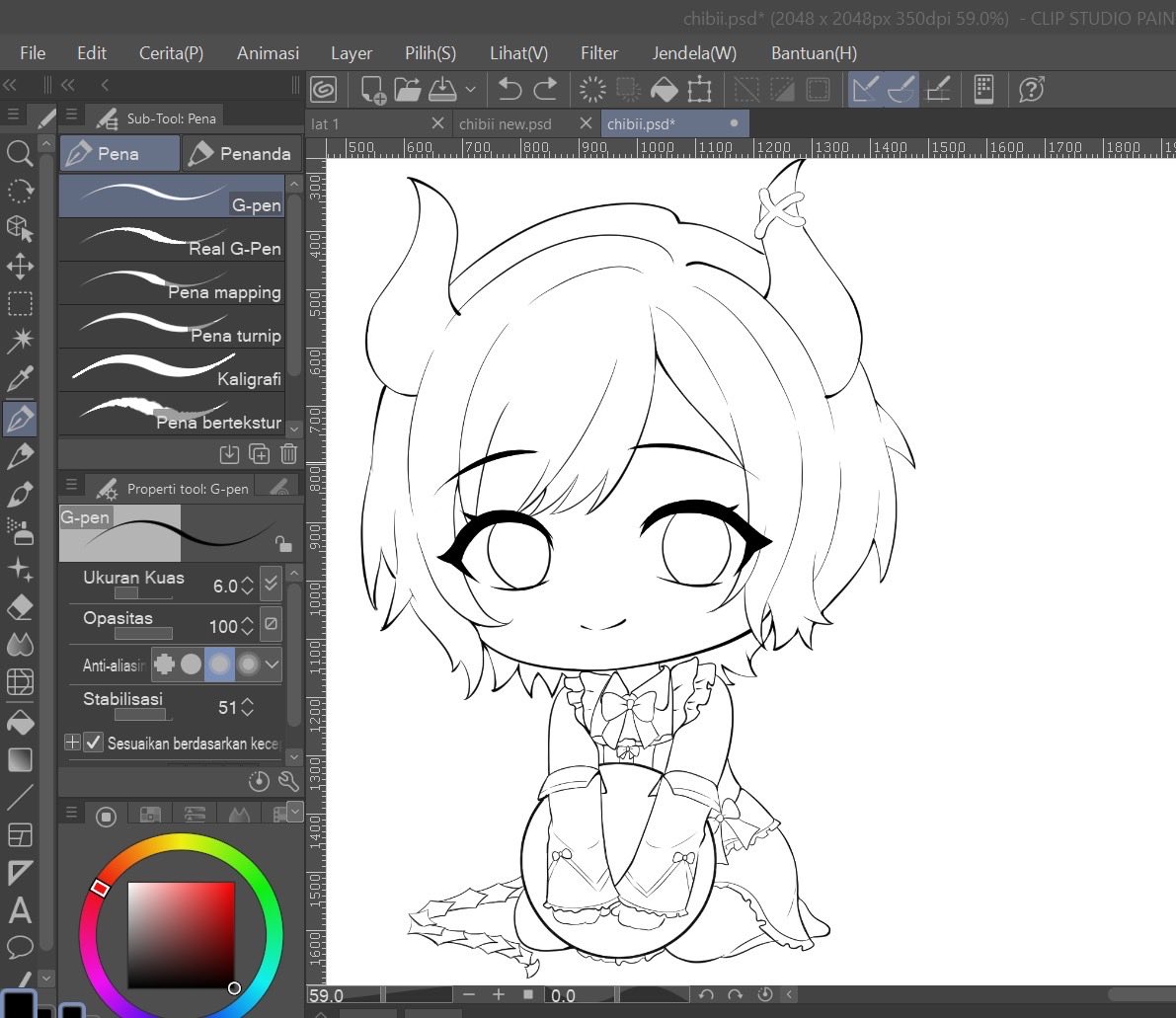Select the Zoom magnifier tool
1176x1018 pixels.
(20, 153)
